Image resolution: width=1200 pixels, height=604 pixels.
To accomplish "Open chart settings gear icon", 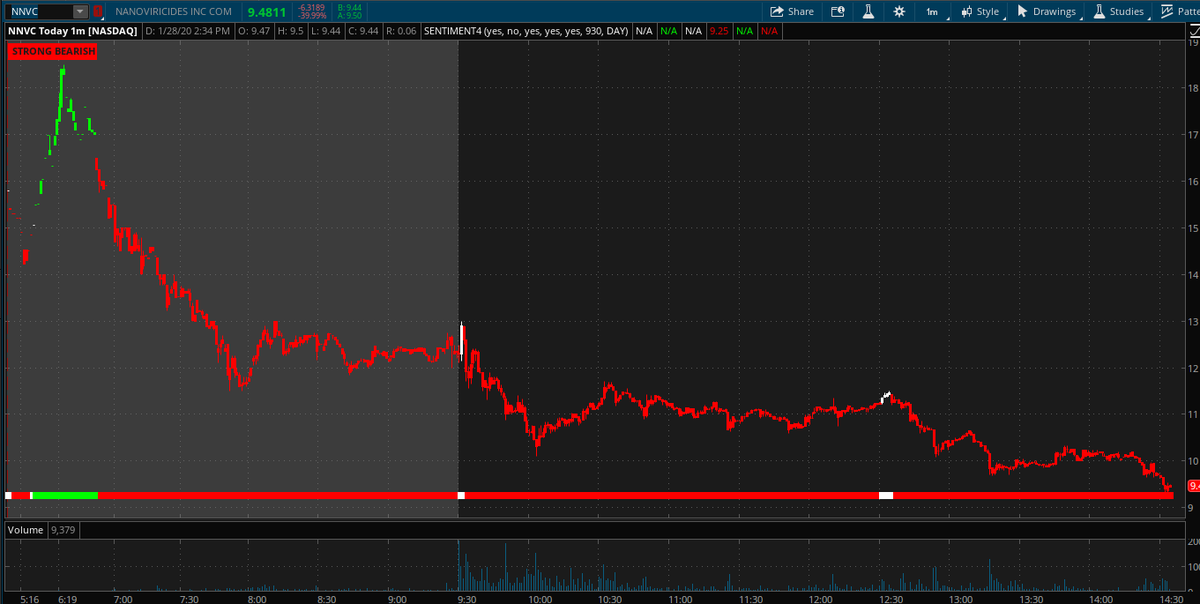I will coord(899,11).
